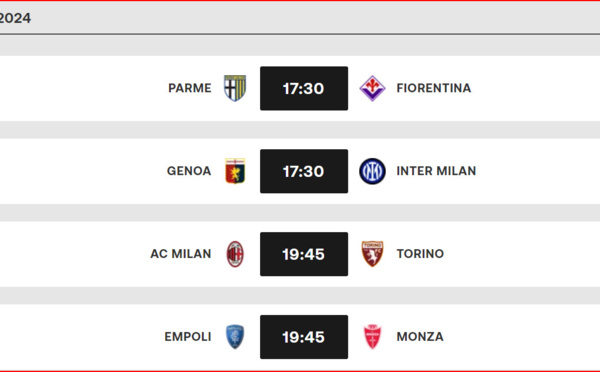Click the MONZA team name
This screenshot has height=372, width=600.
tap(420, 336)
